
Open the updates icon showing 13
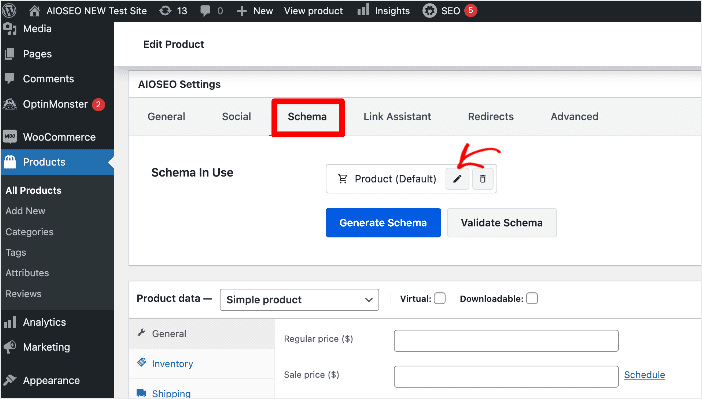coord(173,10)
